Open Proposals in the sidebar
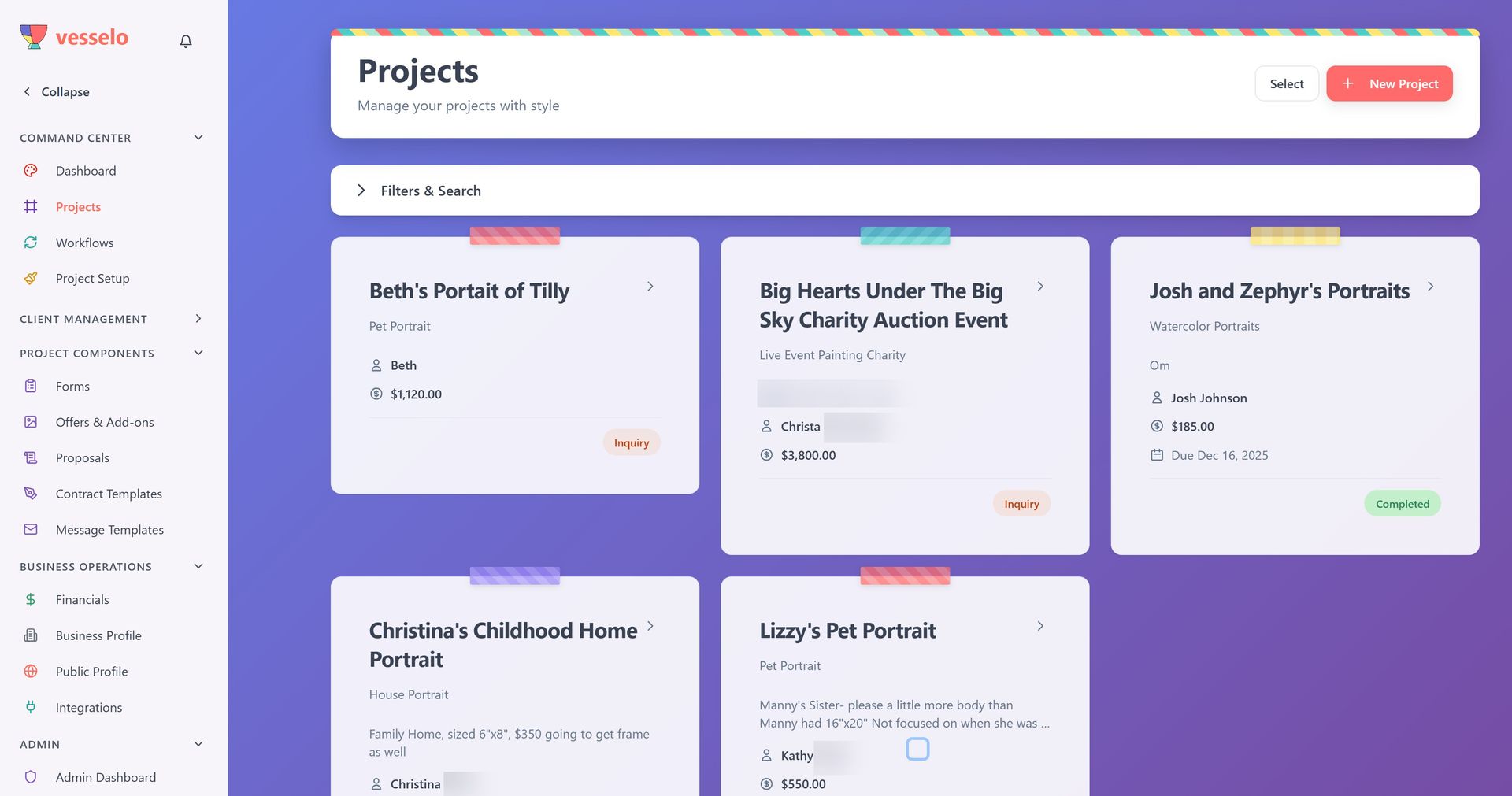Viewport: 1512px width, 796px height. (83, 458)
